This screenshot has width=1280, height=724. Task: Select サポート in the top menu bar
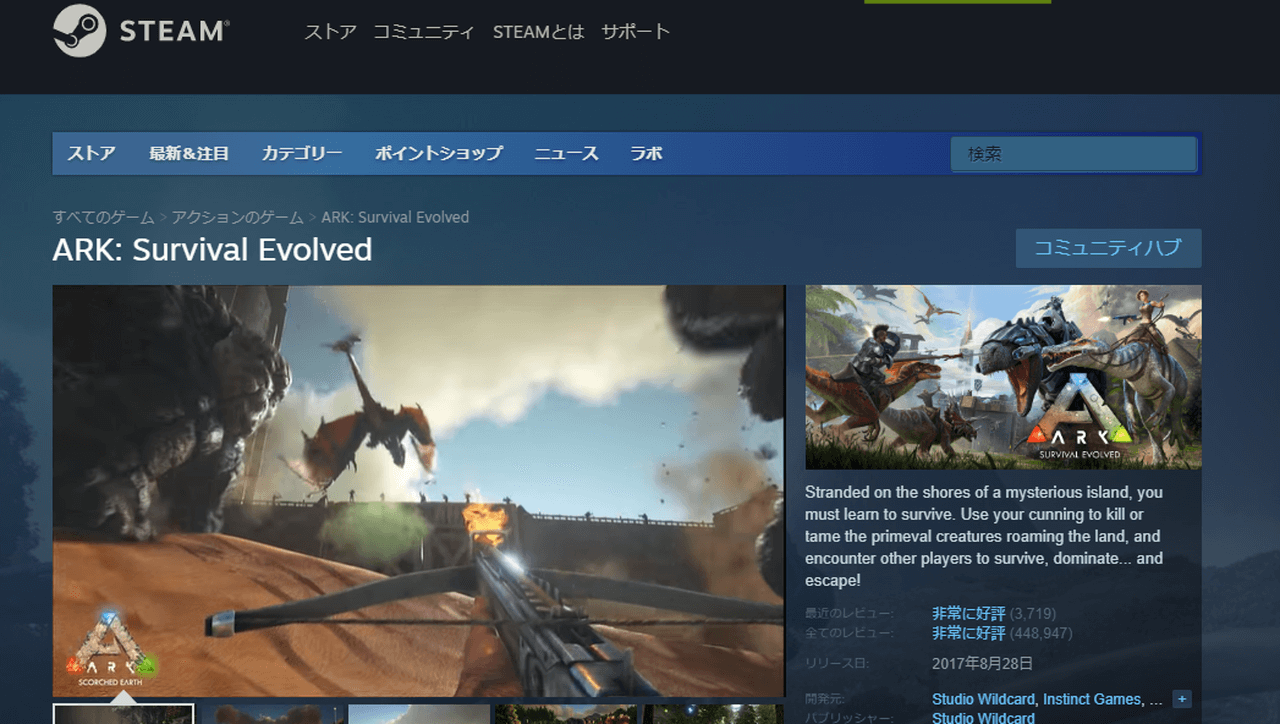pos(634,31)
